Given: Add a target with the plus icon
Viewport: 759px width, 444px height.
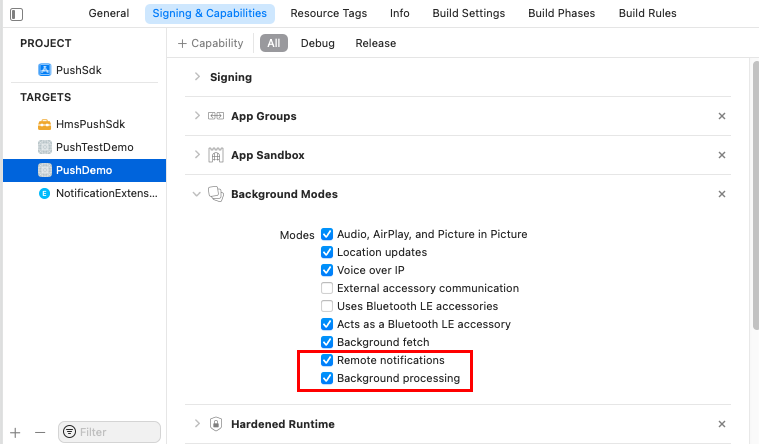Looking at the screenshot, I should (x=15, y=432).
